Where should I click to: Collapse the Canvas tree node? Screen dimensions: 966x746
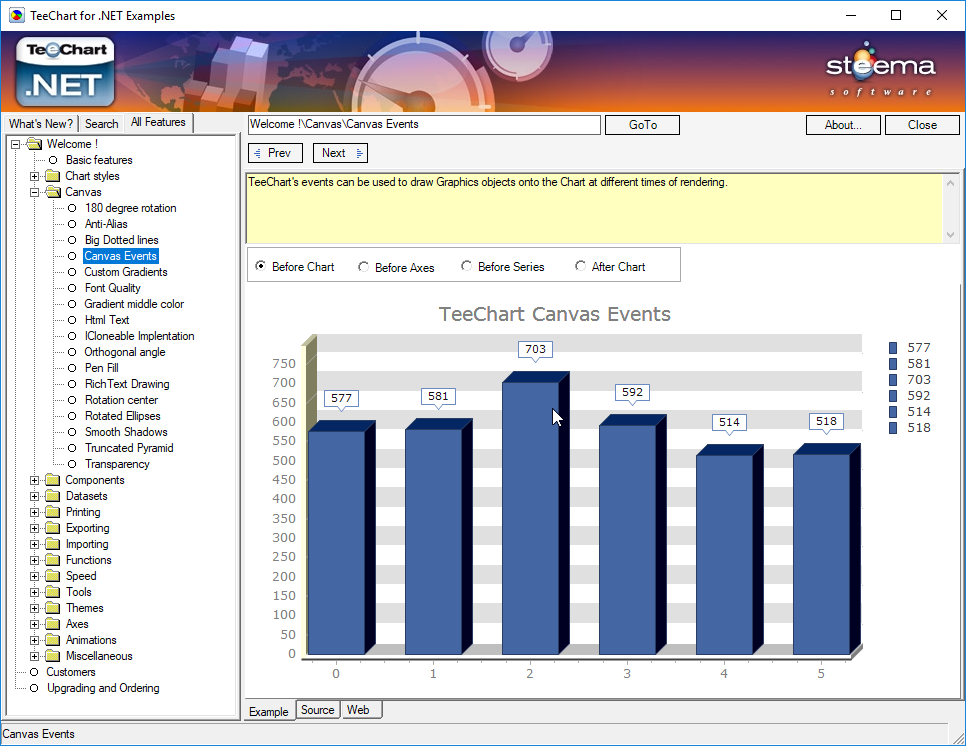click(34, 192)
